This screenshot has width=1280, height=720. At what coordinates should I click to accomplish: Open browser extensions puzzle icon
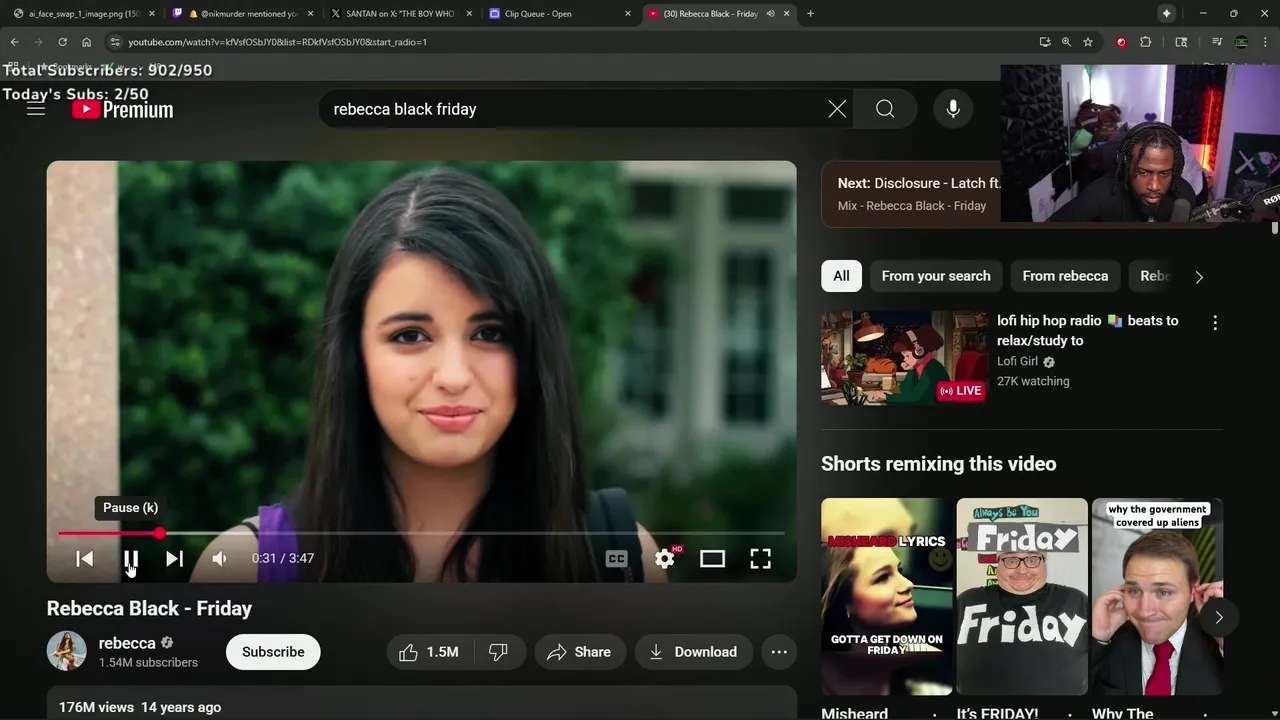click(x=1146, y=42)
